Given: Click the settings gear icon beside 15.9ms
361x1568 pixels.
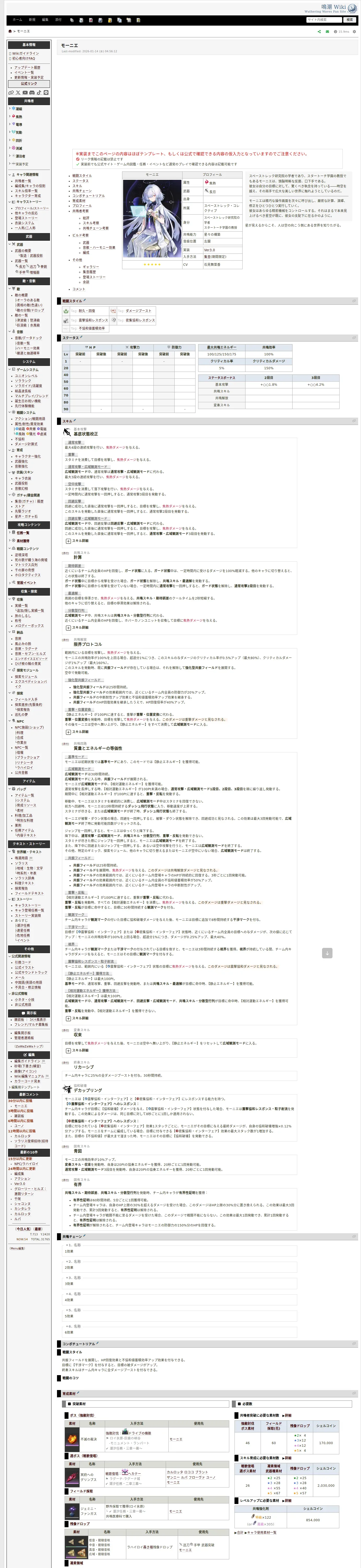Looking at the screenshot, I should point(354,32).
